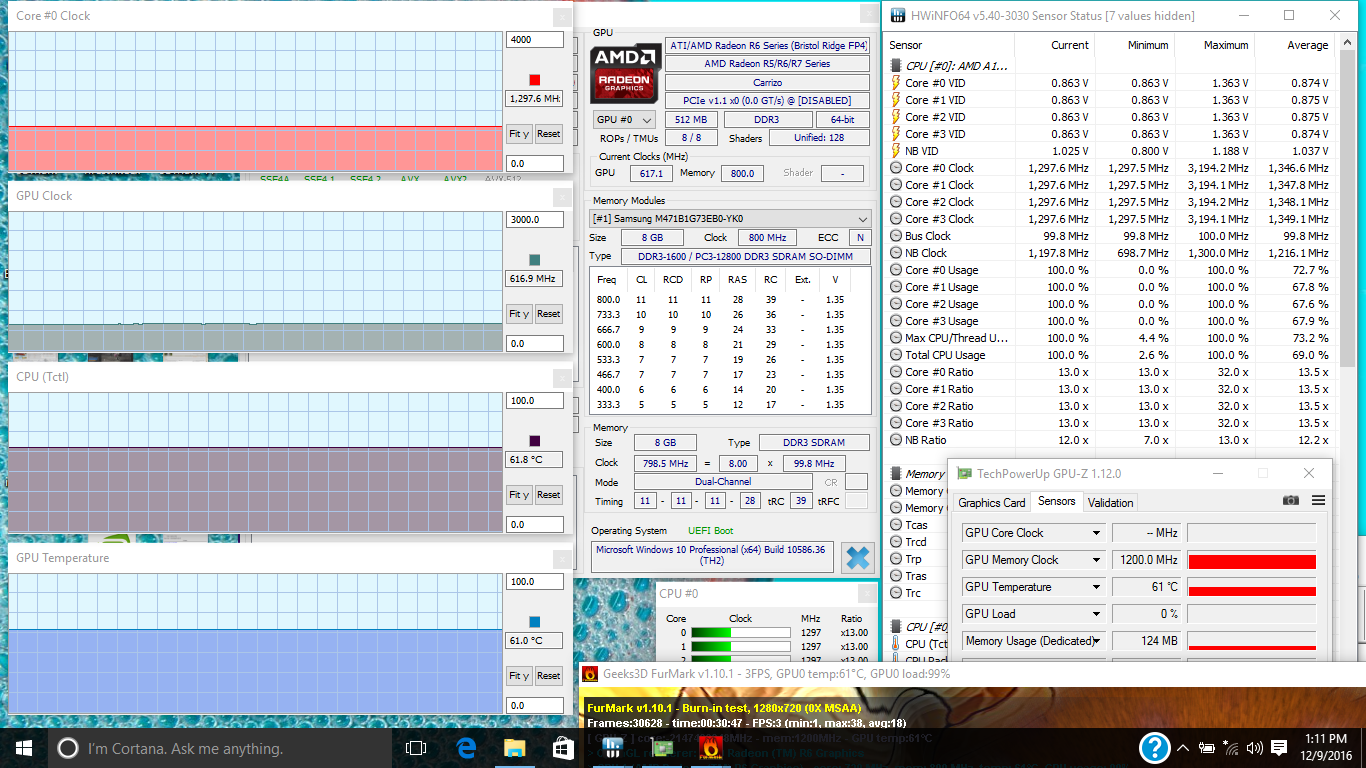This screenshot has width=1366, height=768.
Task: Open the Action Center notifications icon
Action: (1279, 748)
